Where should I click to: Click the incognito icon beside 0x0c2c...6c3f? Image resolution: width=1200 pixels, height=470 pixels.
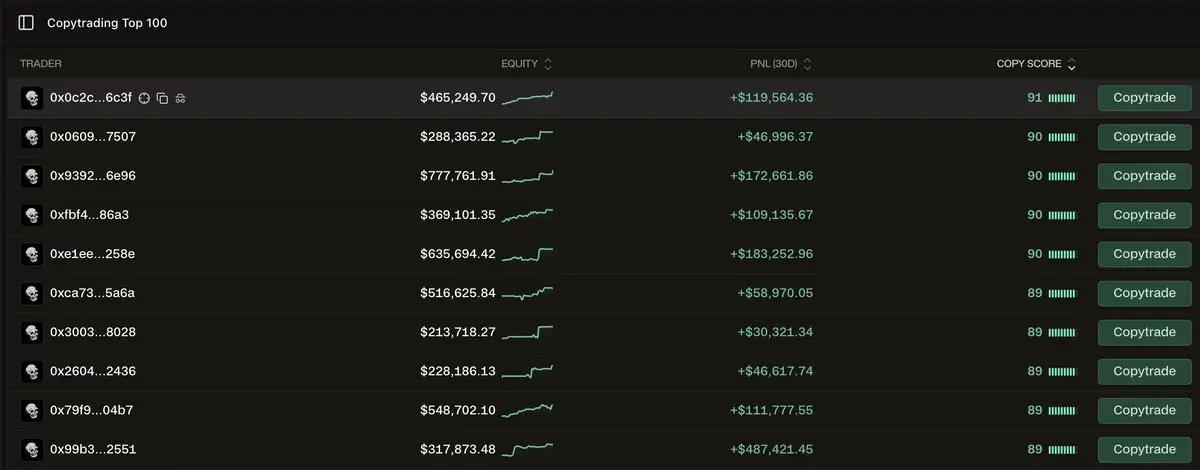181,98
